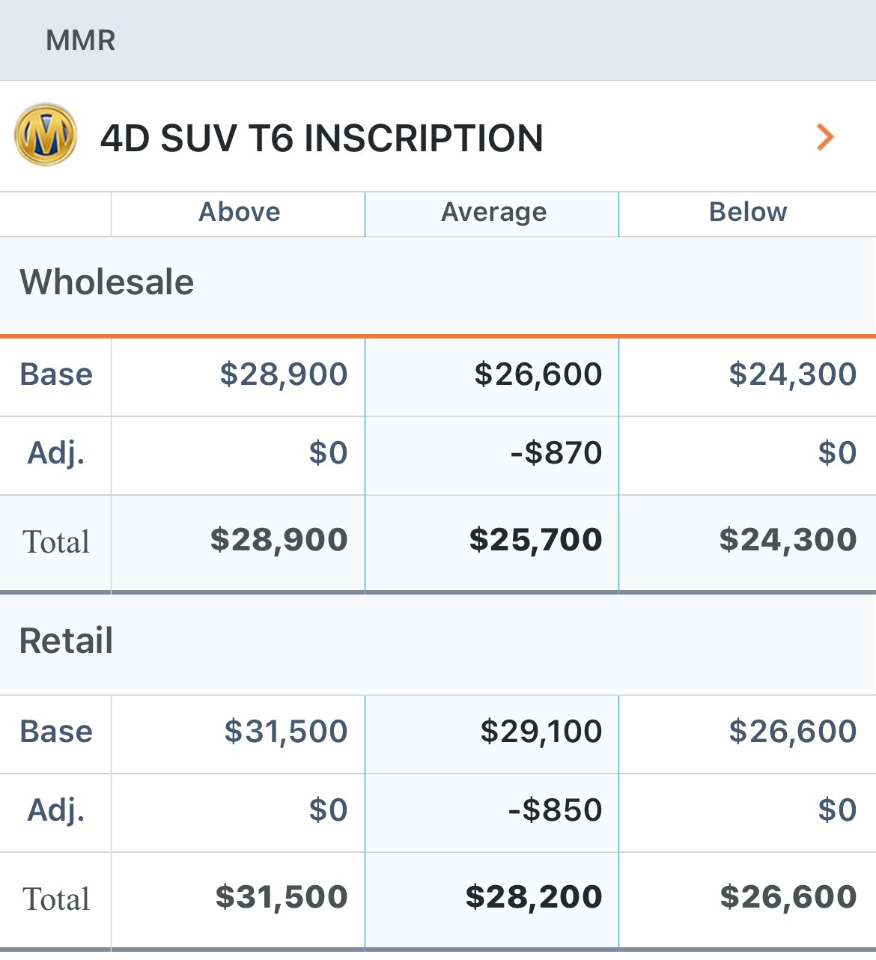Select the Above condition column header
This screenshot has width=876, height=960.
239,212
